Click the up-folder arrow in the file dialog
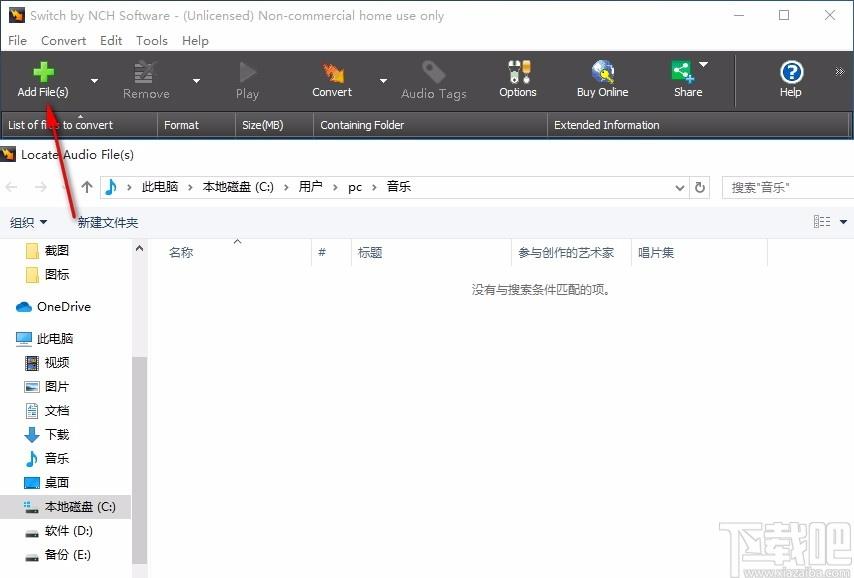This screenshot has width=854, height=578. 87,187
